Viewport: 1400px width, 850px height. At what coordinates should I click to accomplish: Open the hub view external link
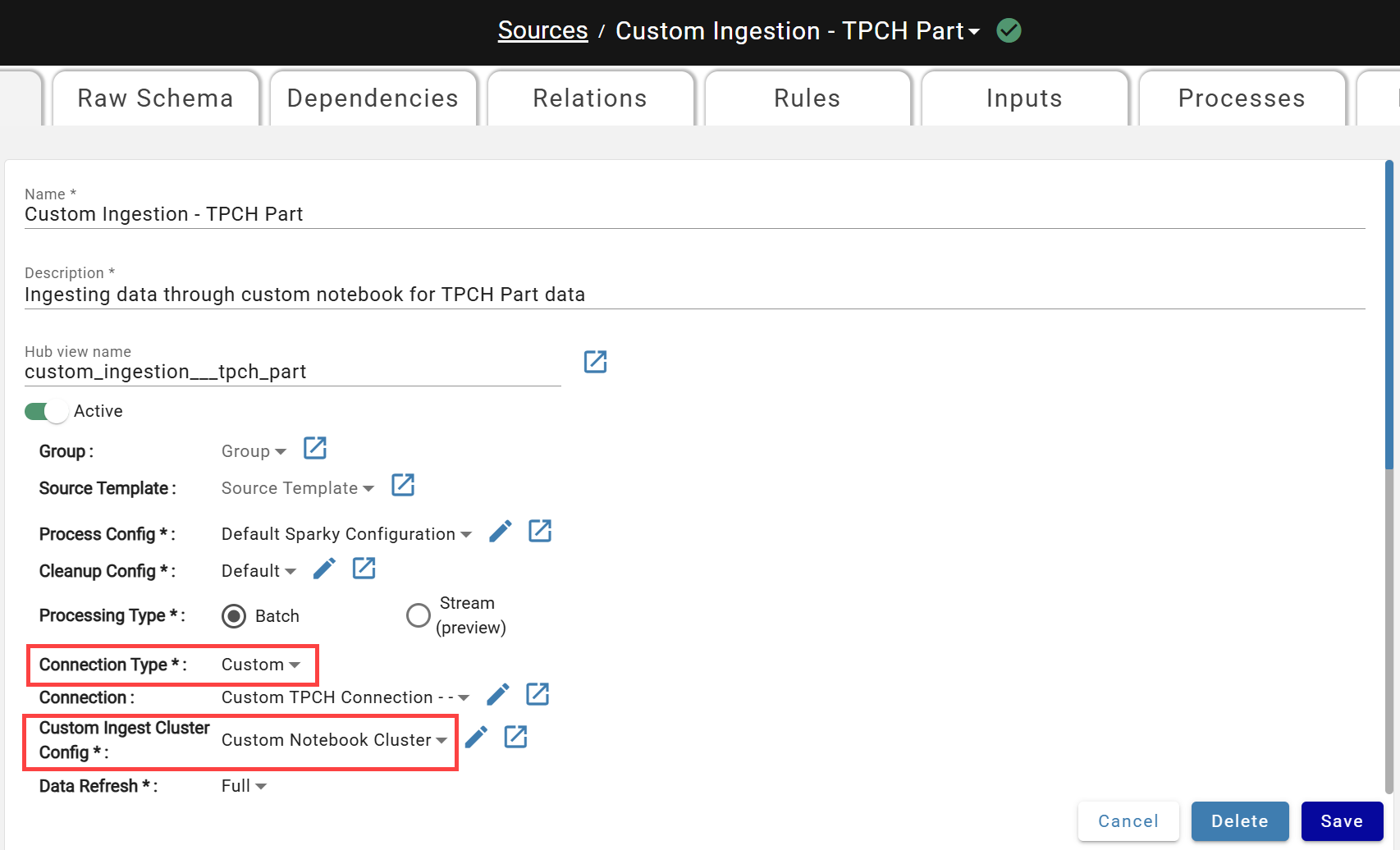[x=595, y=361]
